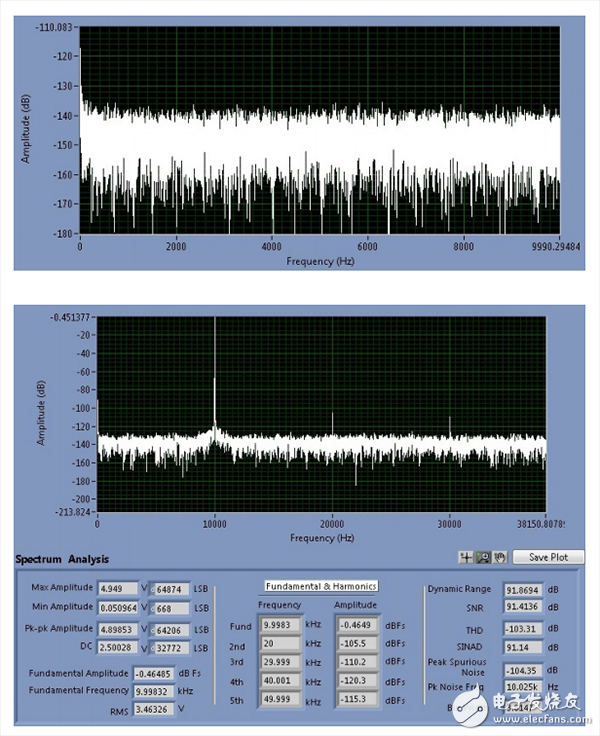Choose the hand panning tool
The width and height of the screenshot is (600, 736).
[x=500, y=557]
